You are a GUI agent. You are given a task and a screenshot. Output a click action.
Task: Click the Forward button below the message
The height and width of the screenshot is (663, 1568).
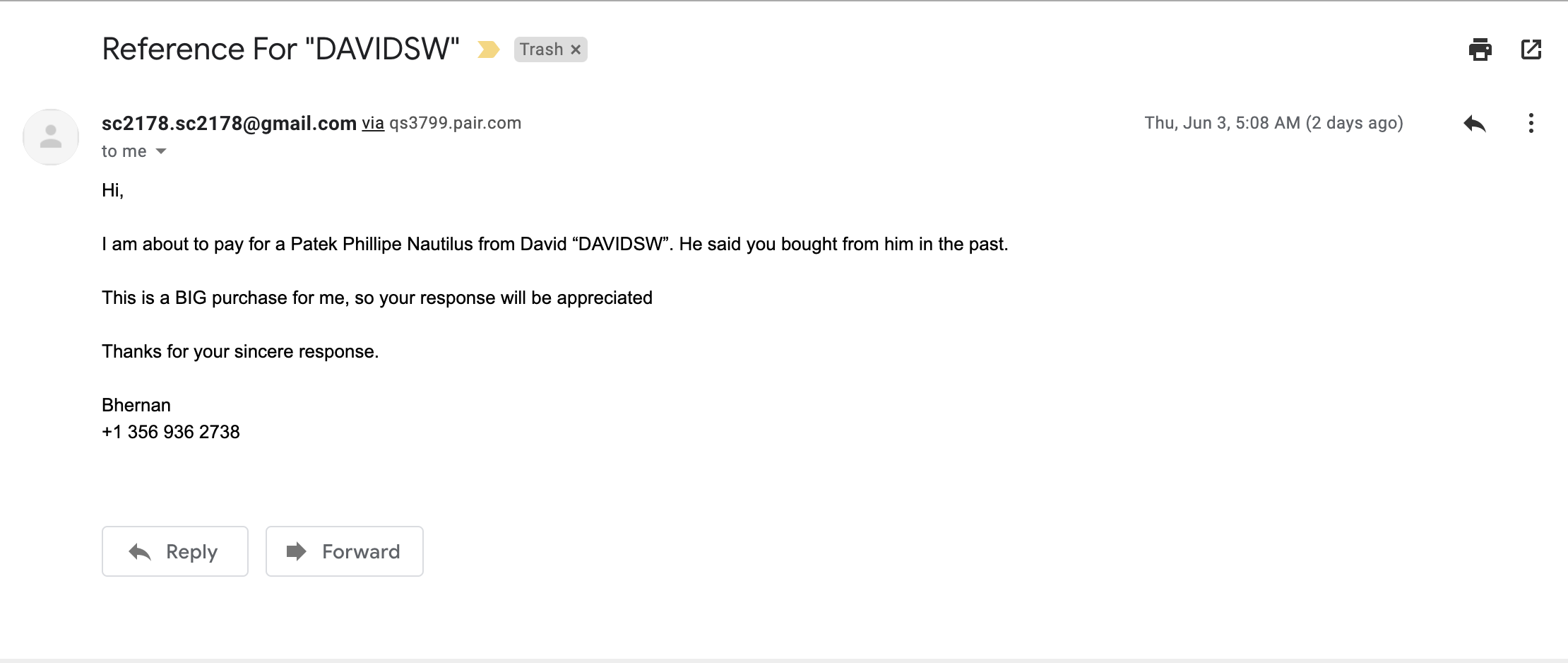click(x=345, y=551)
